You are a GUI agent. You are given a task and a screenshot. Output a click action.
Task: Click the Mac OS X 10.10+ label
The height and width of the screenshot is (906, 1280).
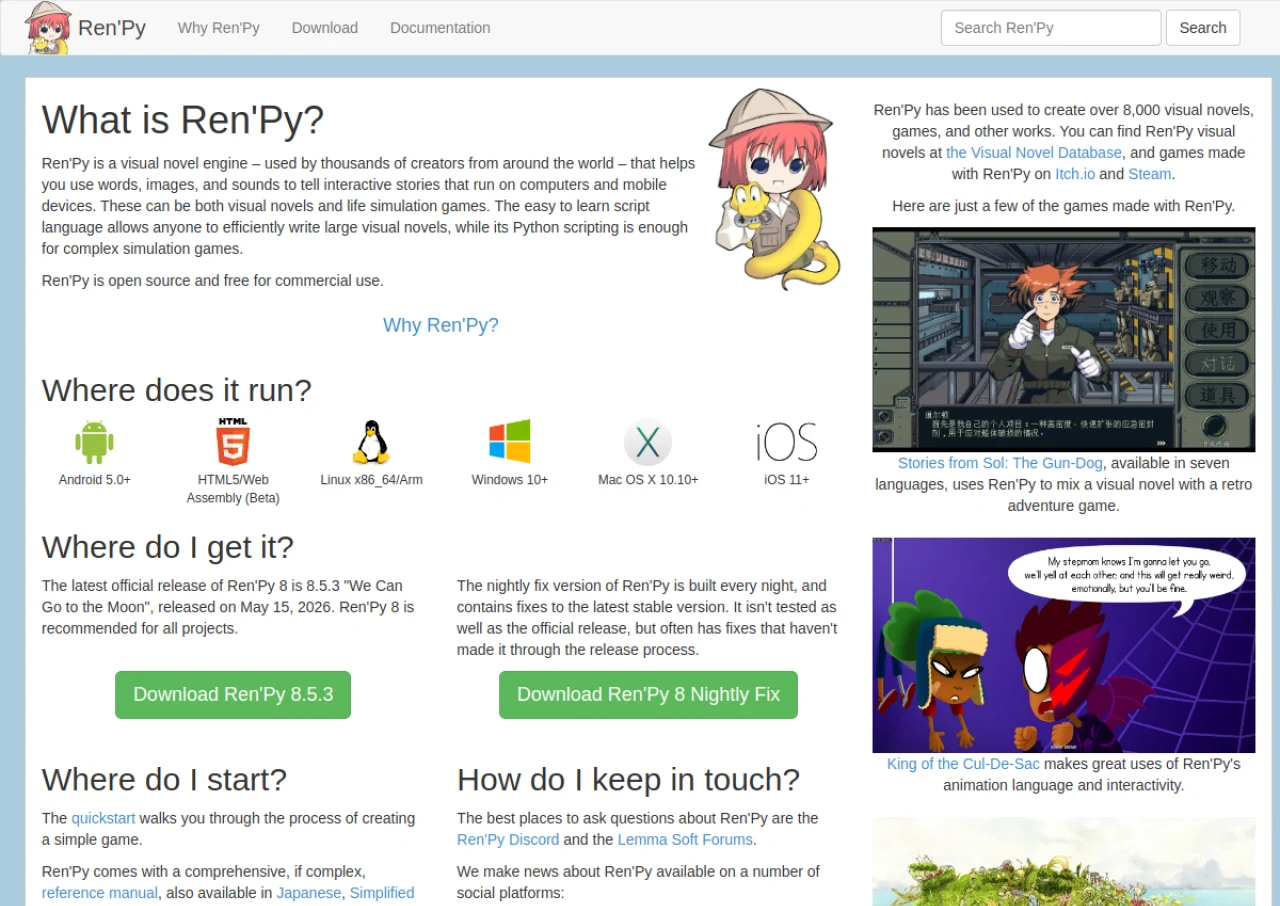click(648, 480)
